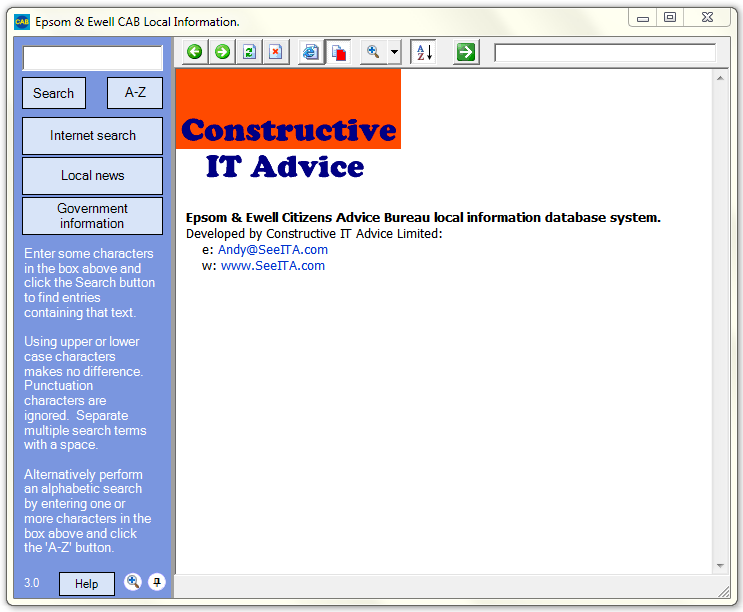The image size is (743, 612).
Task: Open Internet search
Action: pyautogui.click(x=92, y=136)
